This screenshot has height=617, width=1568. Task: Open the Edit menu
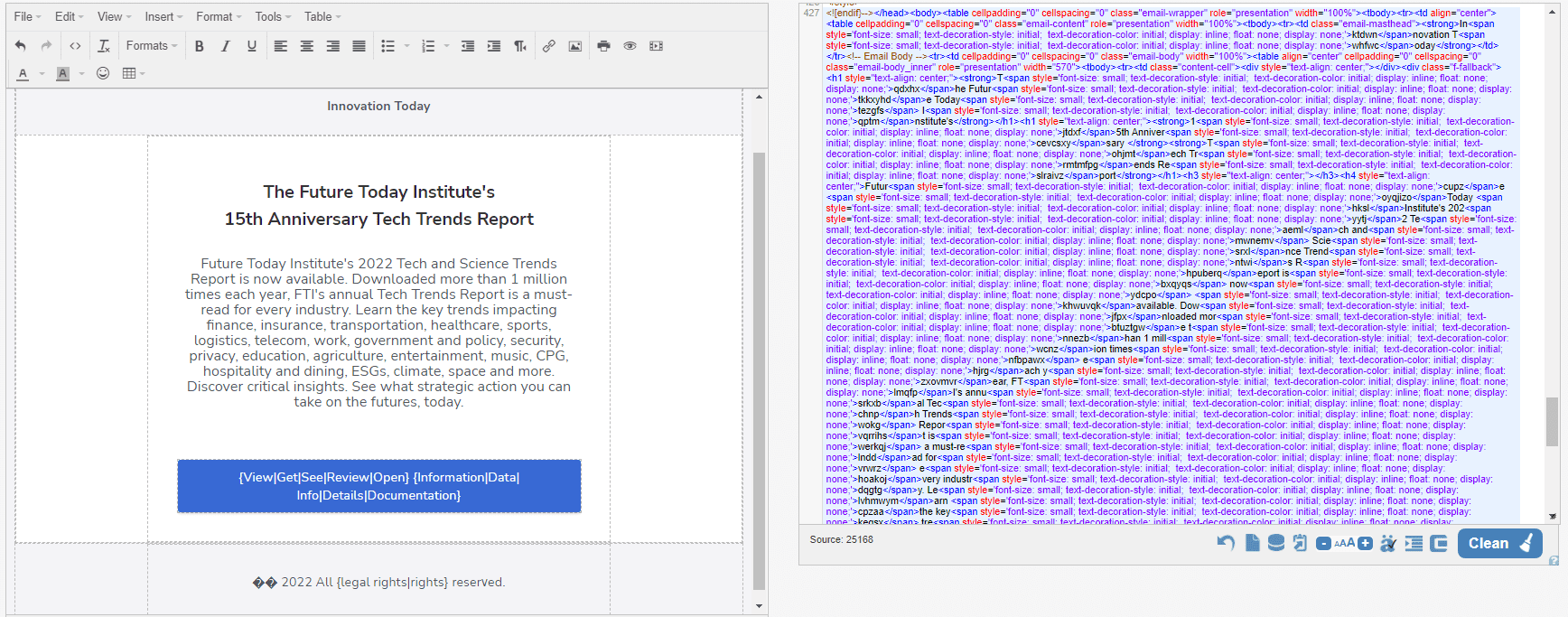point(69,16)
